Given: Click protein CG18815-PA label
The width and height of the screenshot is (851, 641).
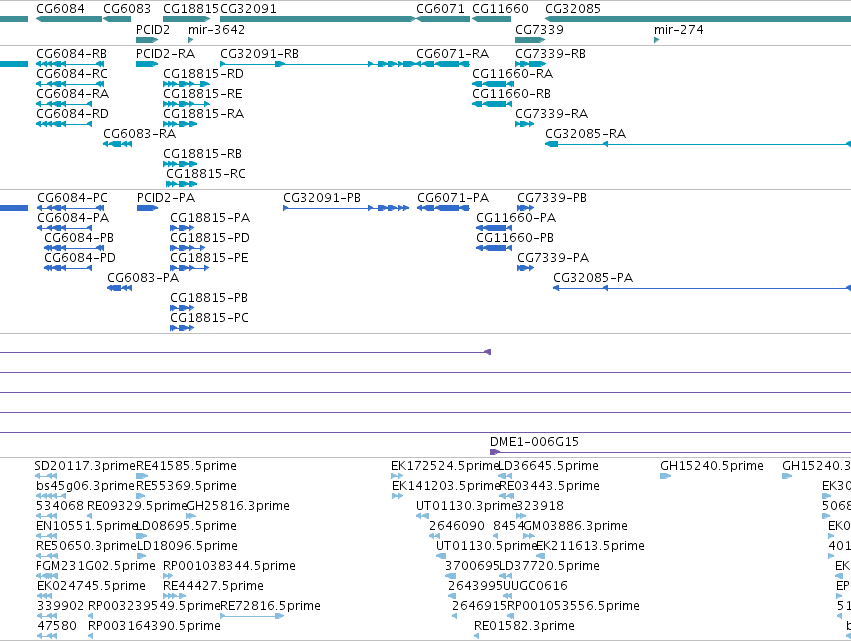Looking at the screenshot, I should tap(210, 218).
